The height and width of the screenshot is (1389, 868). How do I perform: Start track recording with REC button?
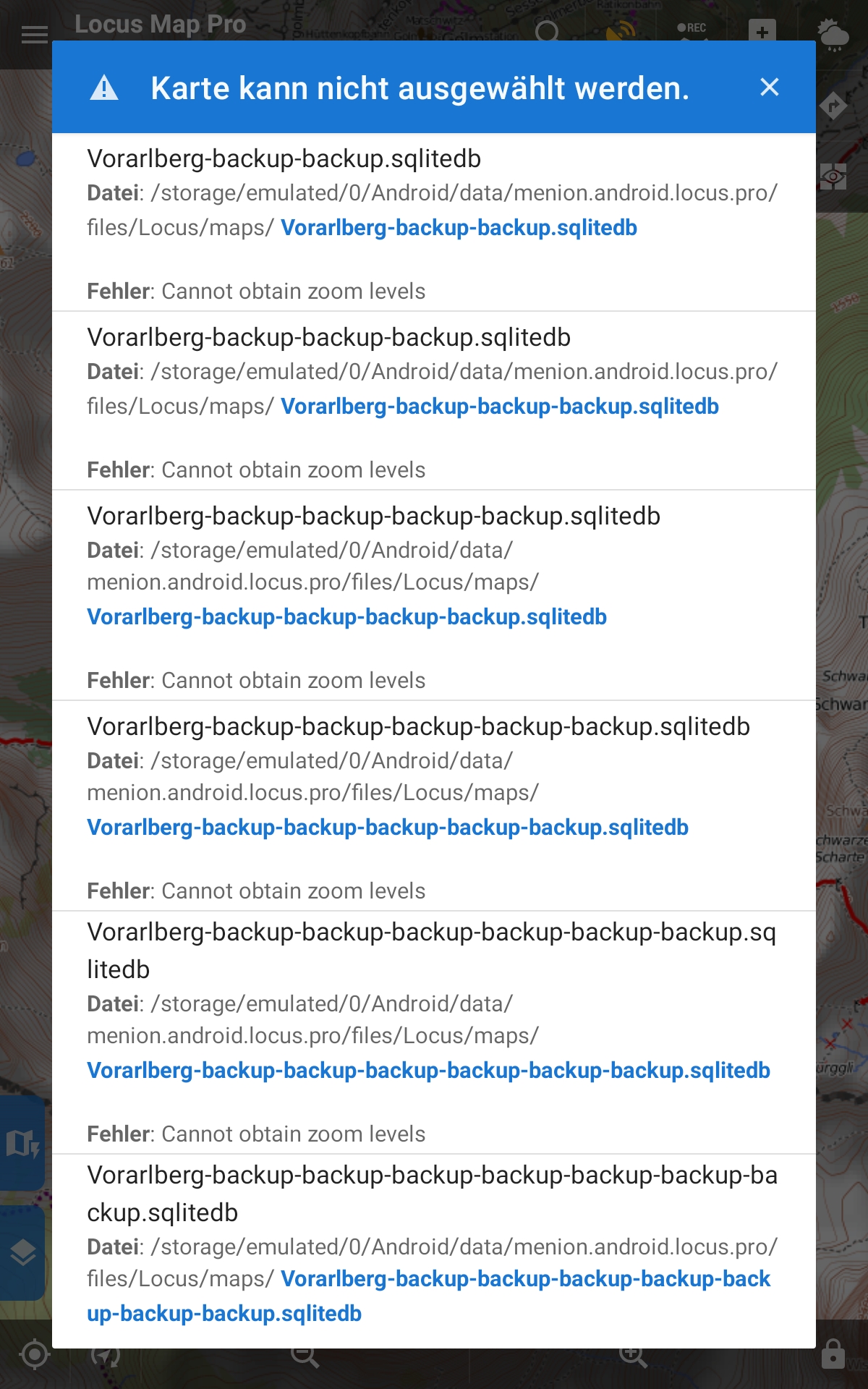click(692, 29)
